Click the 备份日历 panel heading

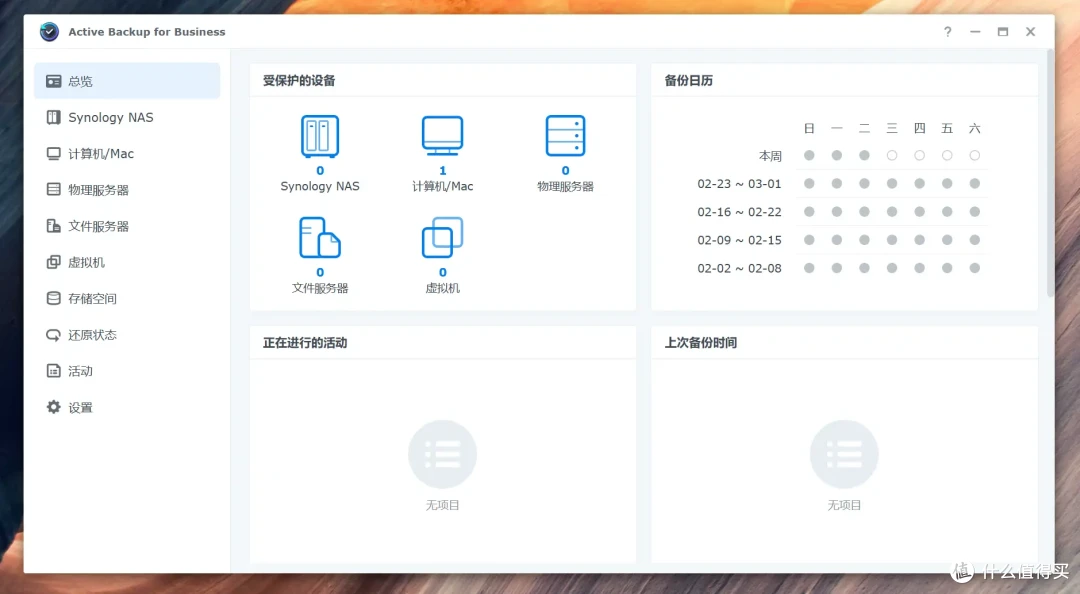688,81
